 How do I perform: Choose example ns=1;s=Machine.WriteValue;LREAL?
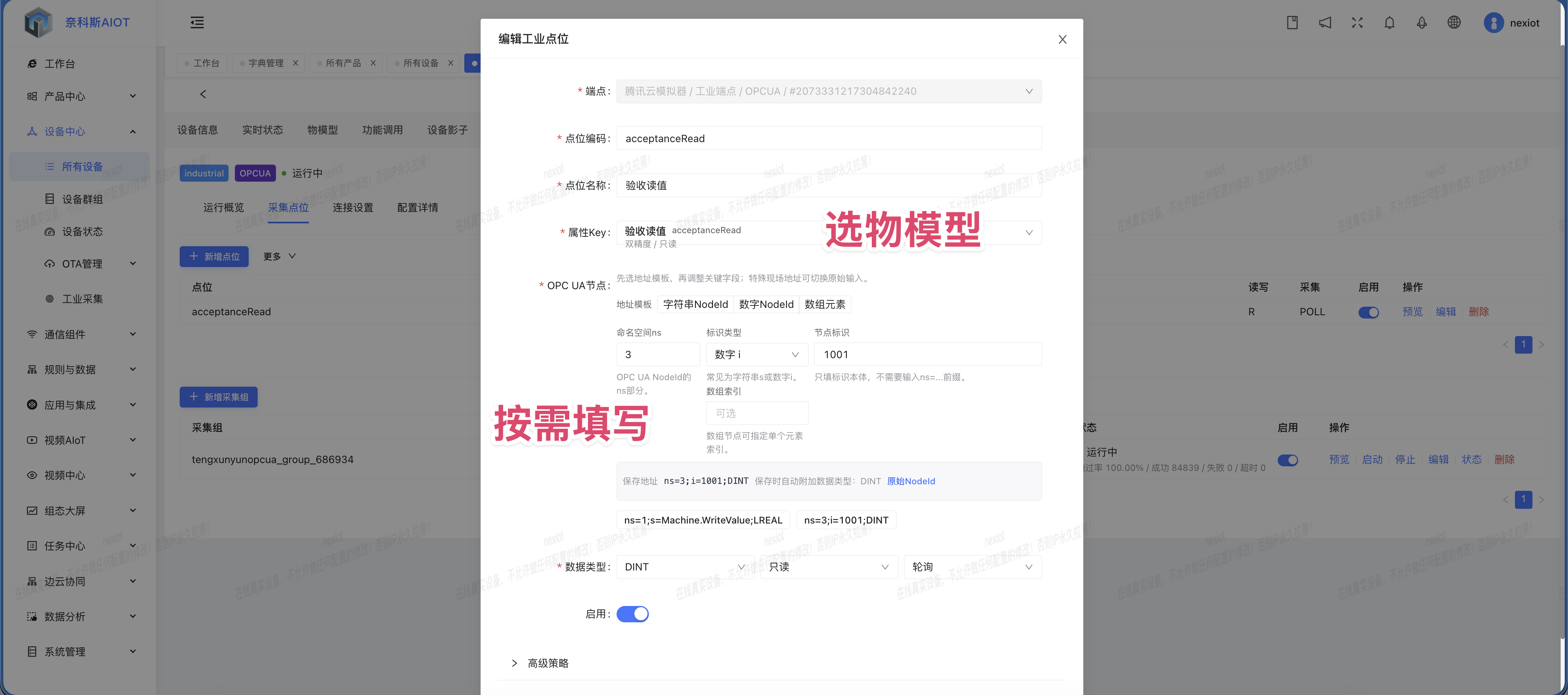click(x=703, y=520)
